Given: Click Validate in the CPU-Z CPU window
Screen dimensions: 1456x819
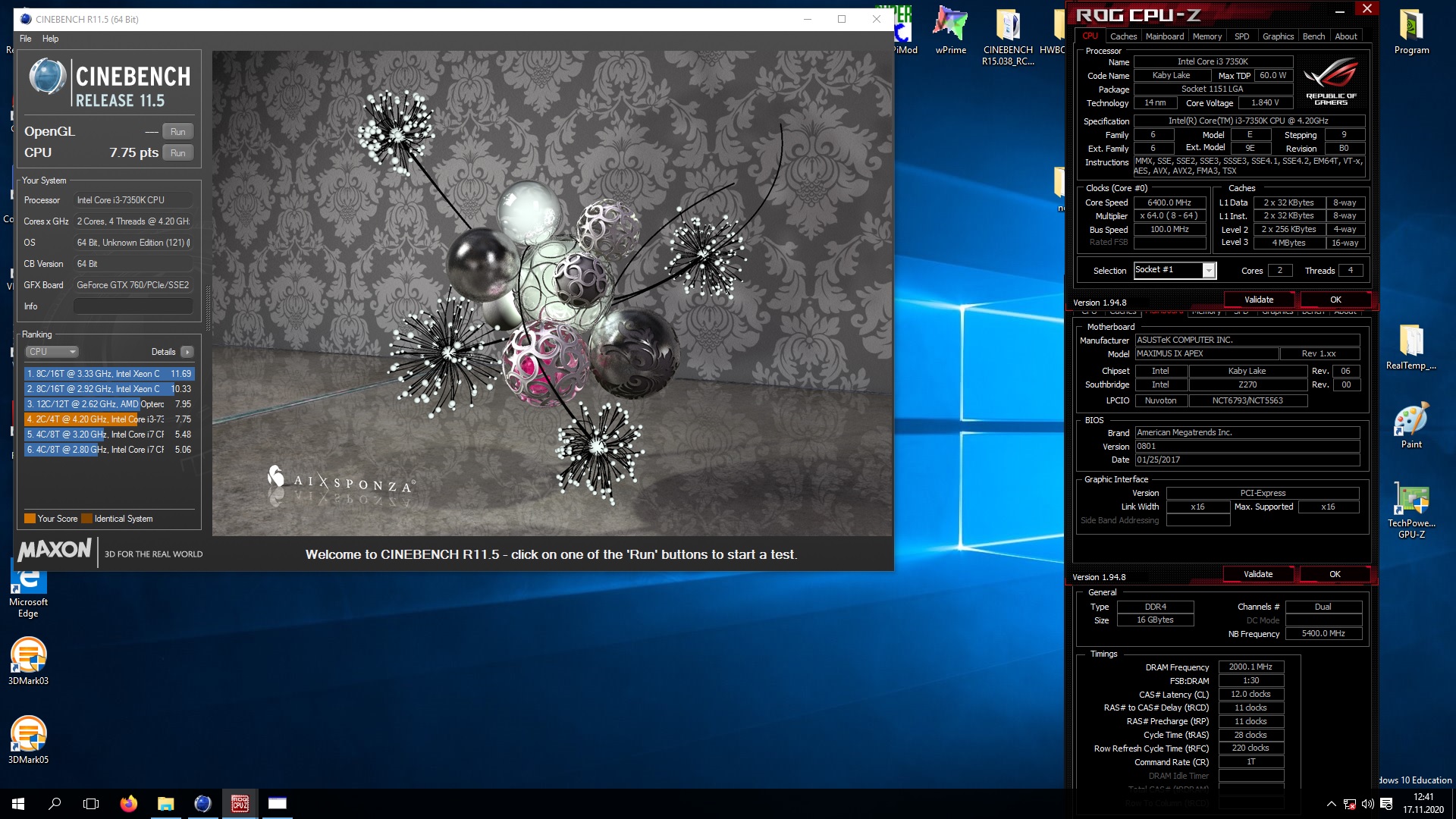Looking at the screenshot, I should tap(1259, 300).
